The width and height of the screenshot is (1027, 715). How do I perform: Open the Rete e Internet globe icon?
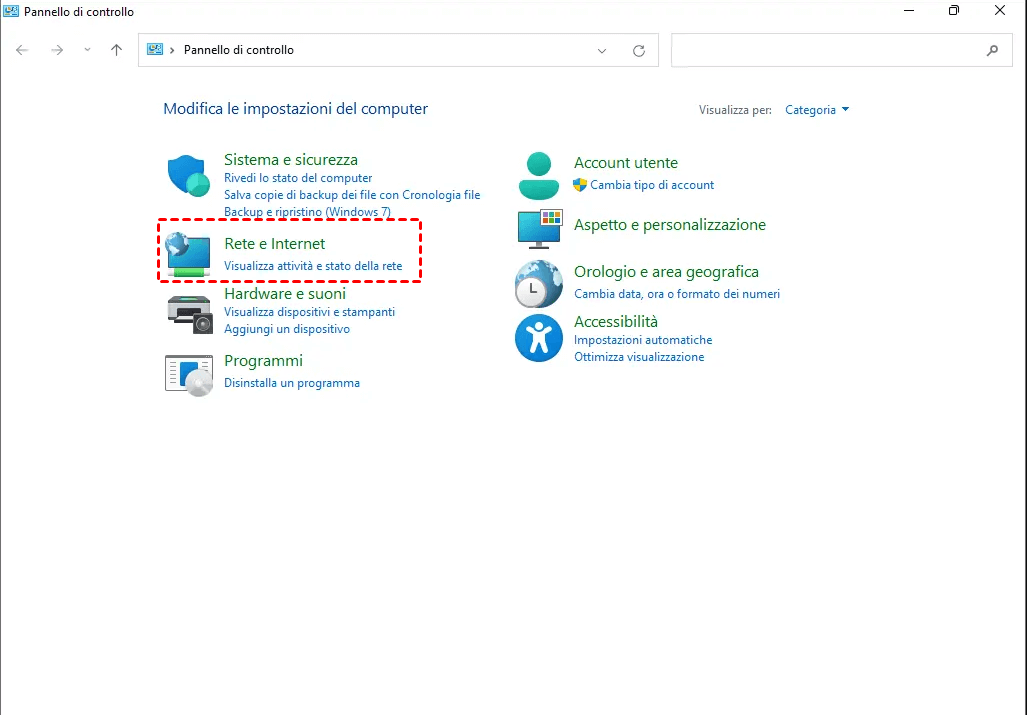[188, 254]
